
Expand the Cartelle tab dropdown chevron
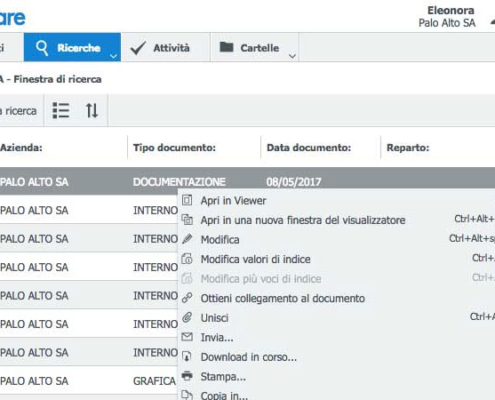pos(292,56)
